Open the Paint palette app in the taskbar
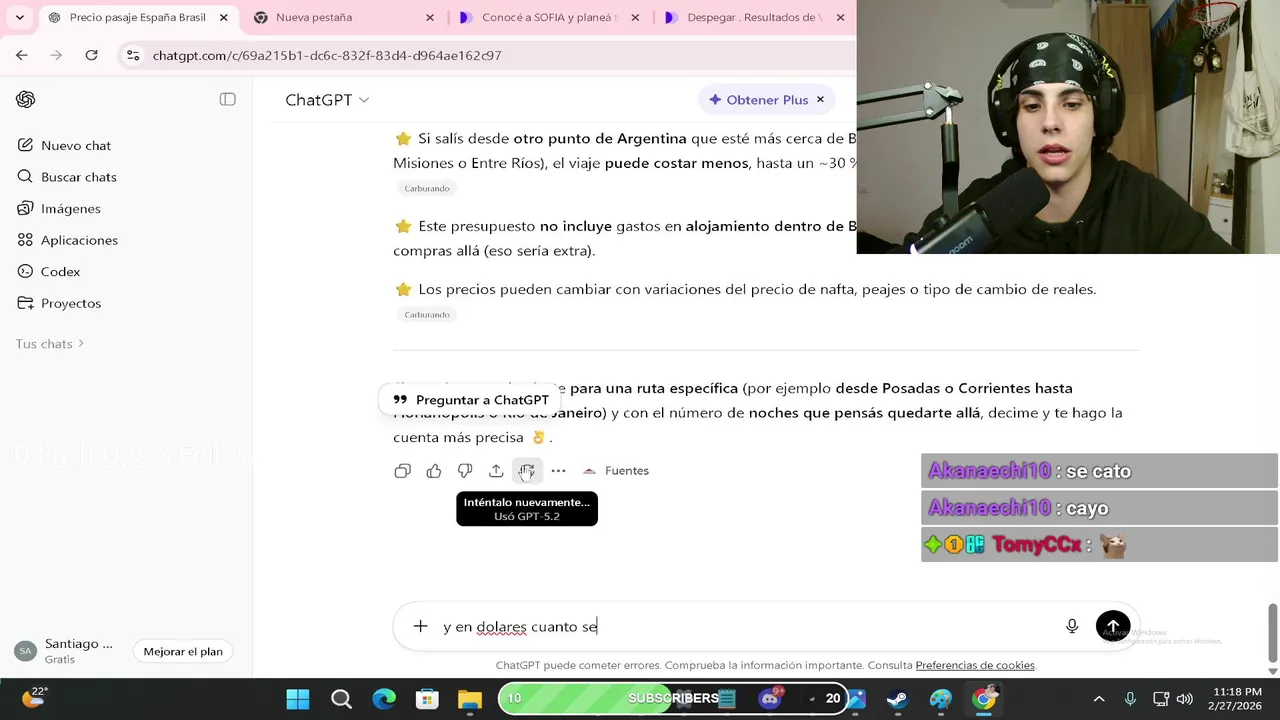This screenshot has width=1280, height=720. tap(941, 699)
